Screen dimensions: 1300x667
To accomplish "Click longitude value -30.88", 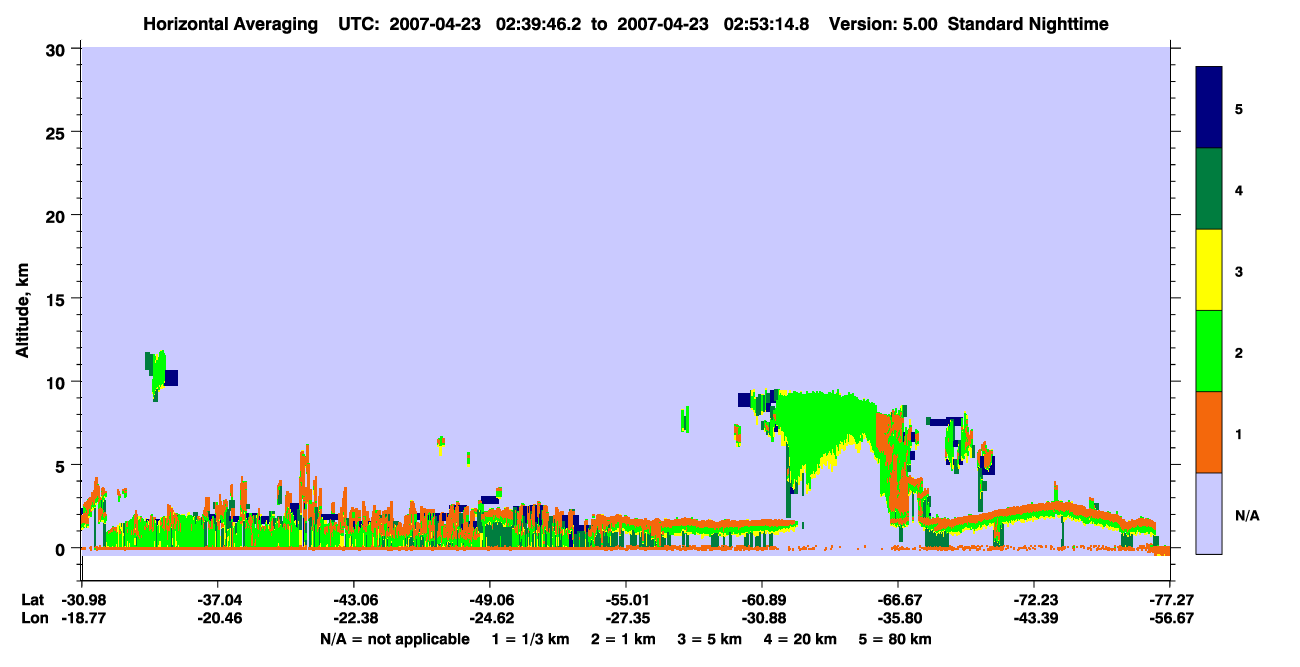I will pos(761,619).
